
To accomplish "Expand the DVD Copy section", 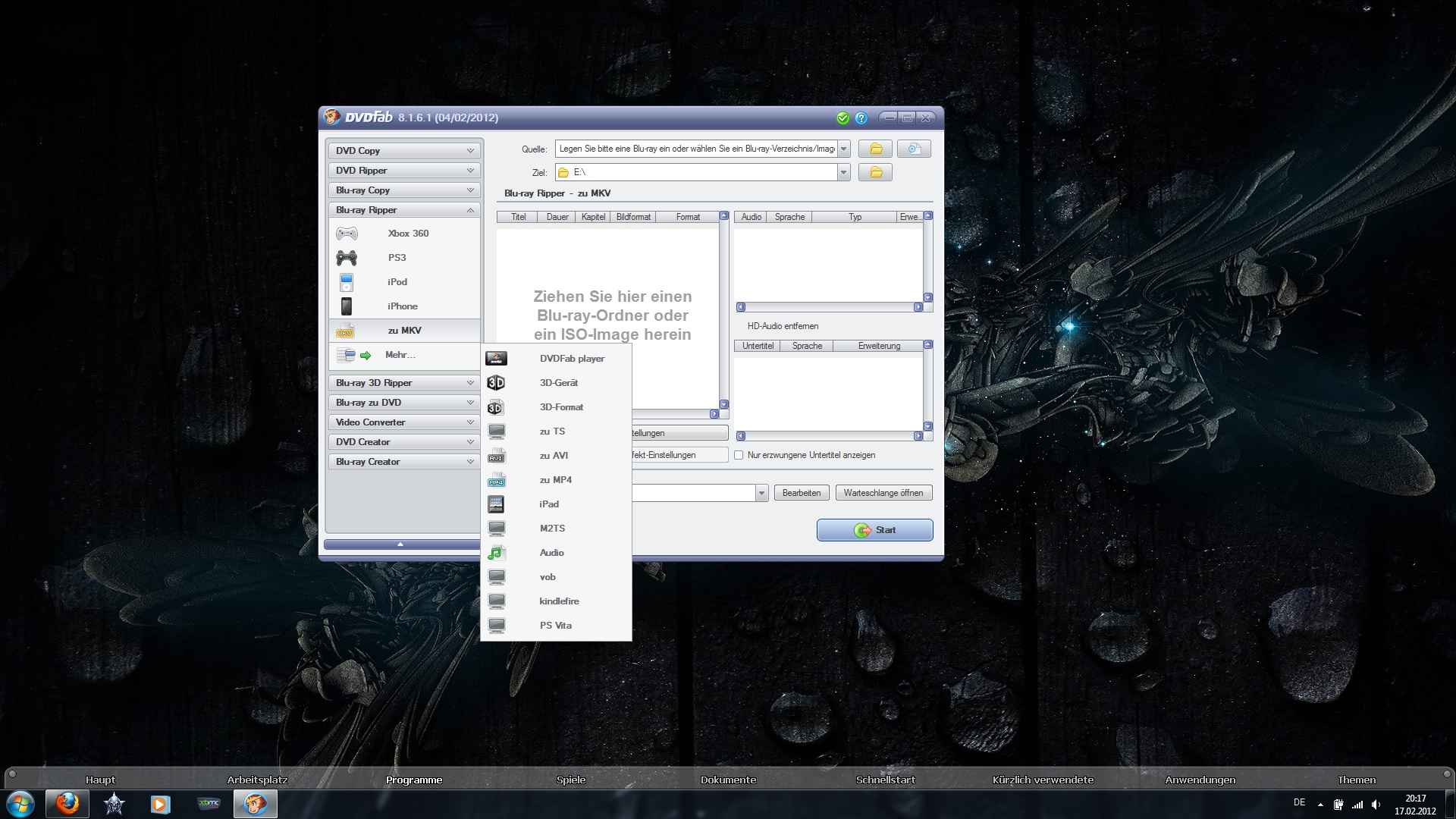I will point(404,151).
